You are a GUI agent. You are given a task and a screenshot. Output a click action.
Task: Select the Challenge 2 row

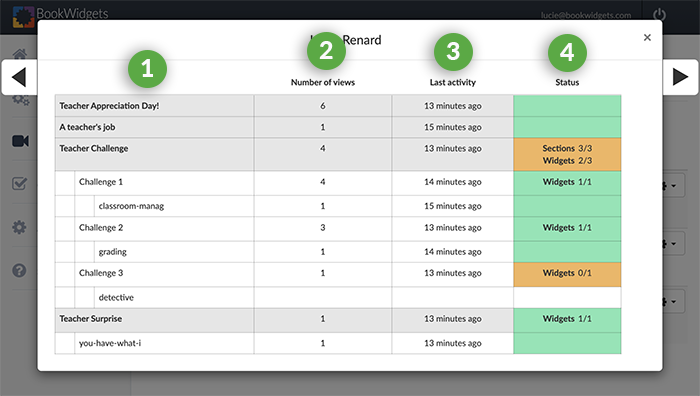coord(338,229)
